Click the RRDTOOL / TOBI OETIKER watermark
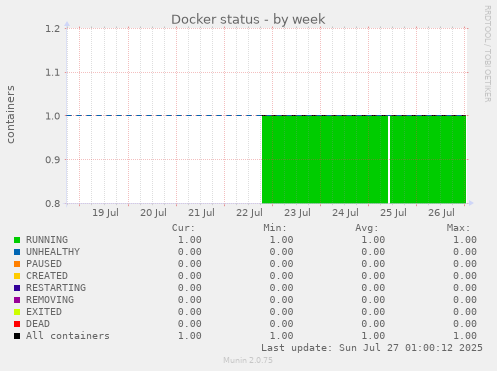The height and width of the screenshot is (371, 497). tap(487, 54)
